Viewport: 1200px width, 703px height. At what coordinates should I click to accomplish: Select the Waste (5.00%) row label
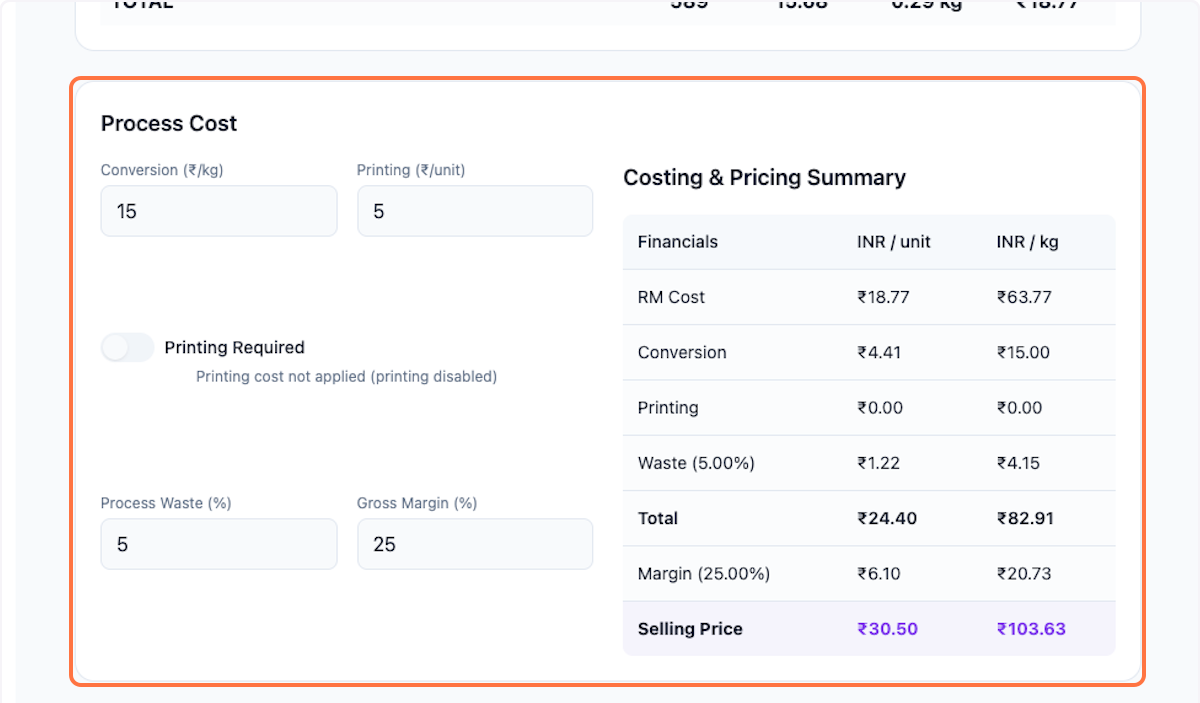(x=696, y=463)
